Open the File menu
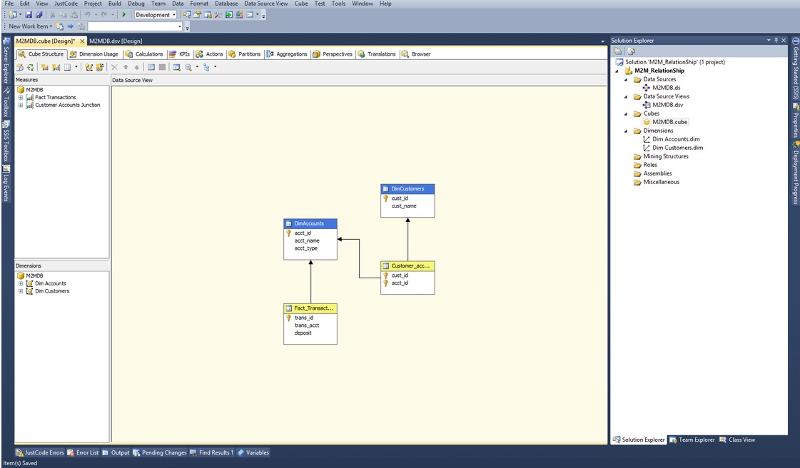The image size is (800, 468). (9, 4)
